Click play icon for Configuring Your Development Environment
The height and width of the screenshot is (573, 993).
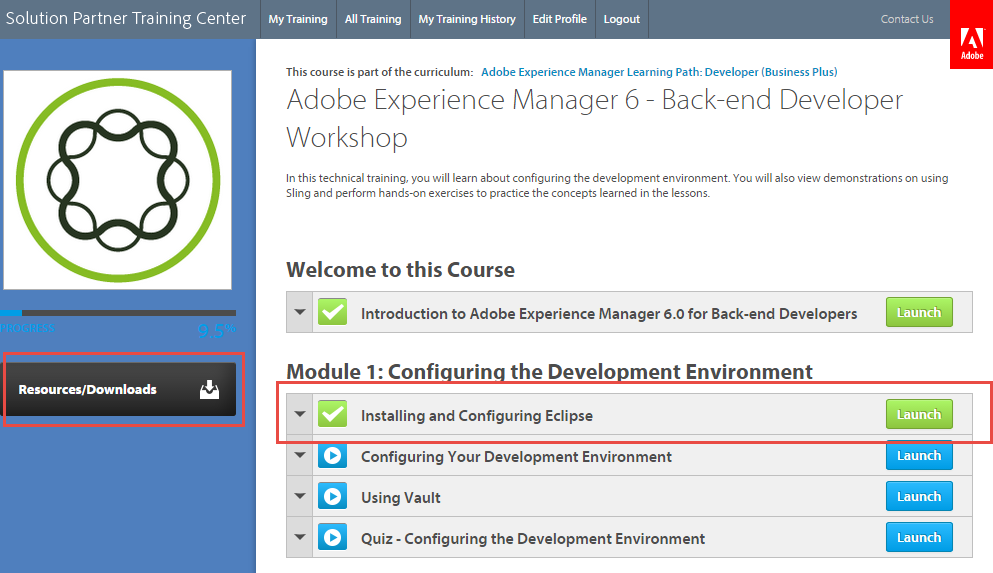pos(333,456)
